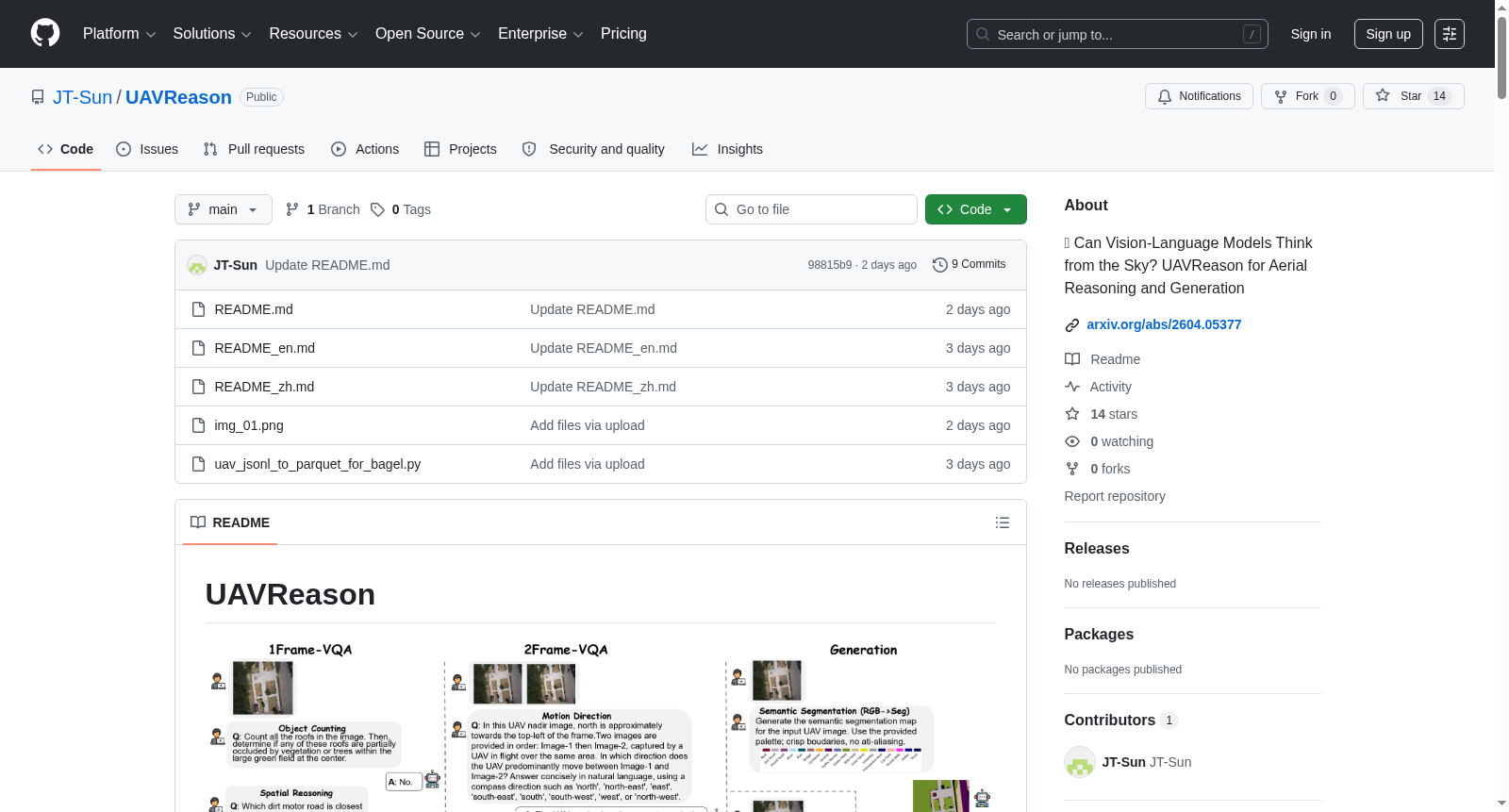Open the README overview figure image
The height and width of the screenshot is (812, 1509).
click(601, 726)
